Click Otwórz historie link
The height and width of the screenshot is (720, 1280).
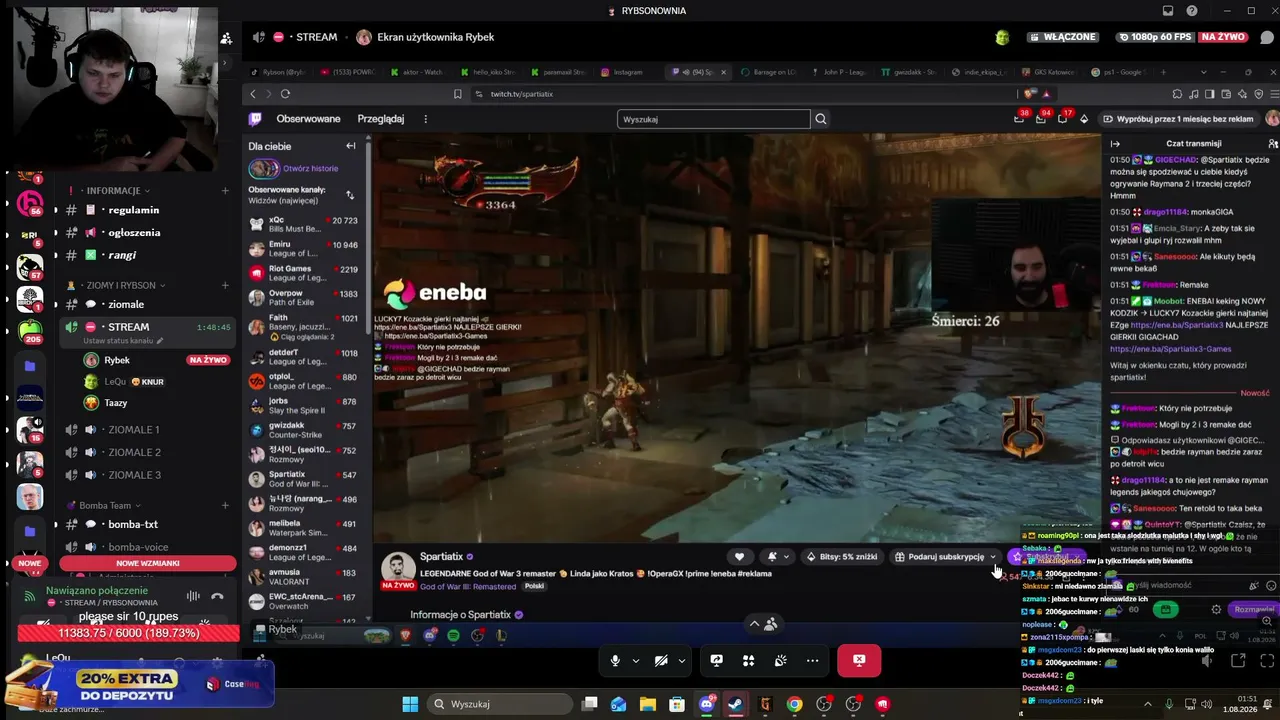point(310,169)
